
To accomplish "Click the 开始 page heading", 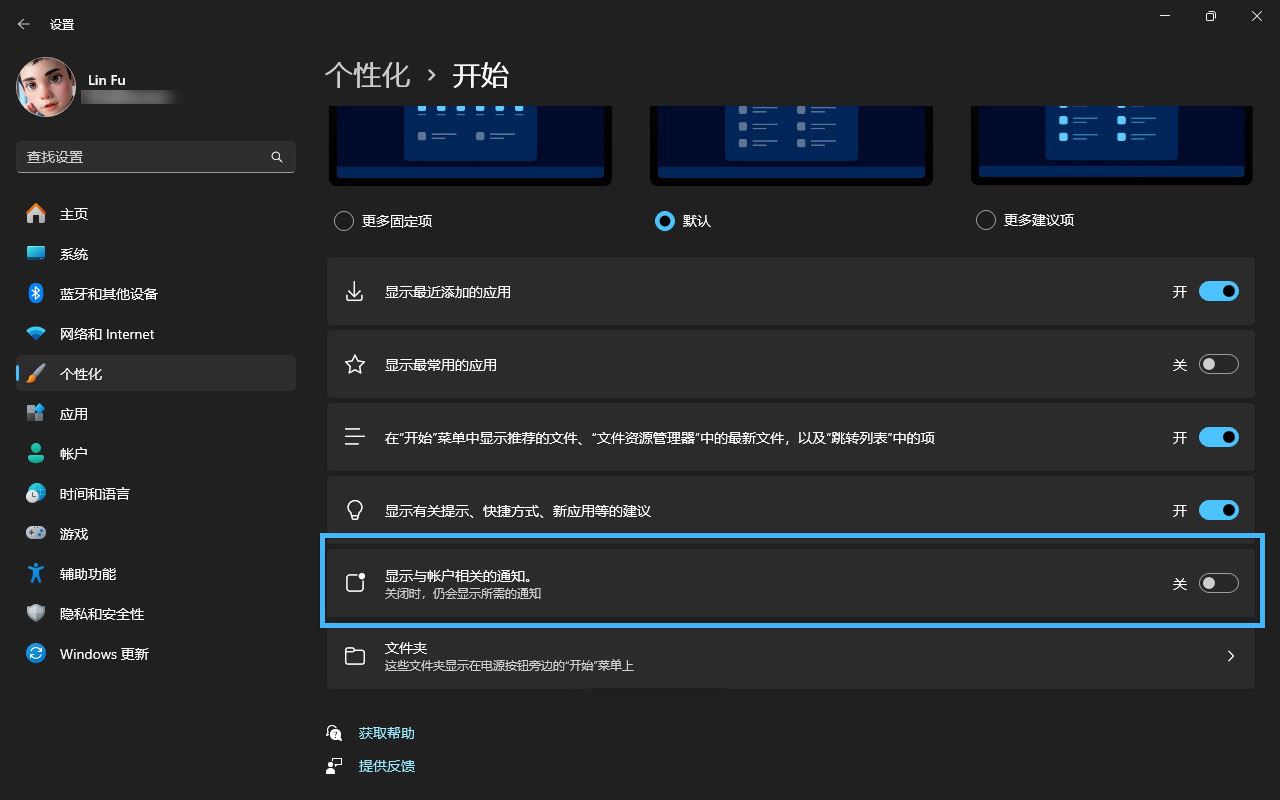I will 481,75.
